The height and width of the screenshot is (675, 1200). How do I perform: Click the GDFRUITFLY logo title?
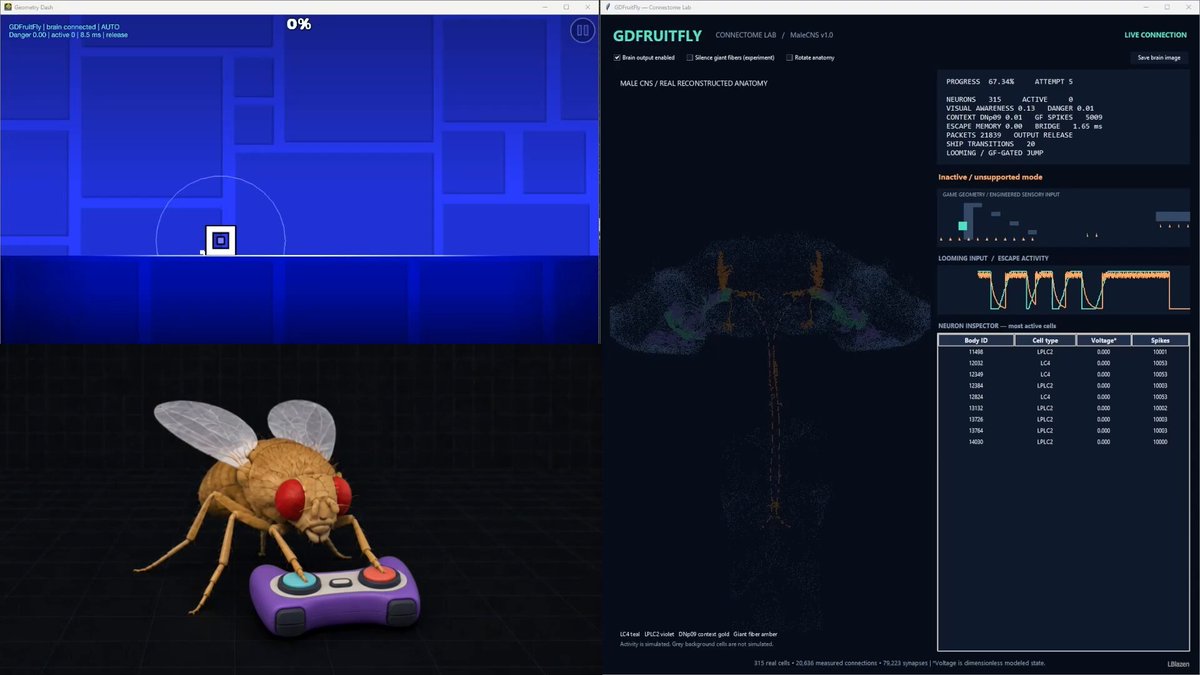657,35
